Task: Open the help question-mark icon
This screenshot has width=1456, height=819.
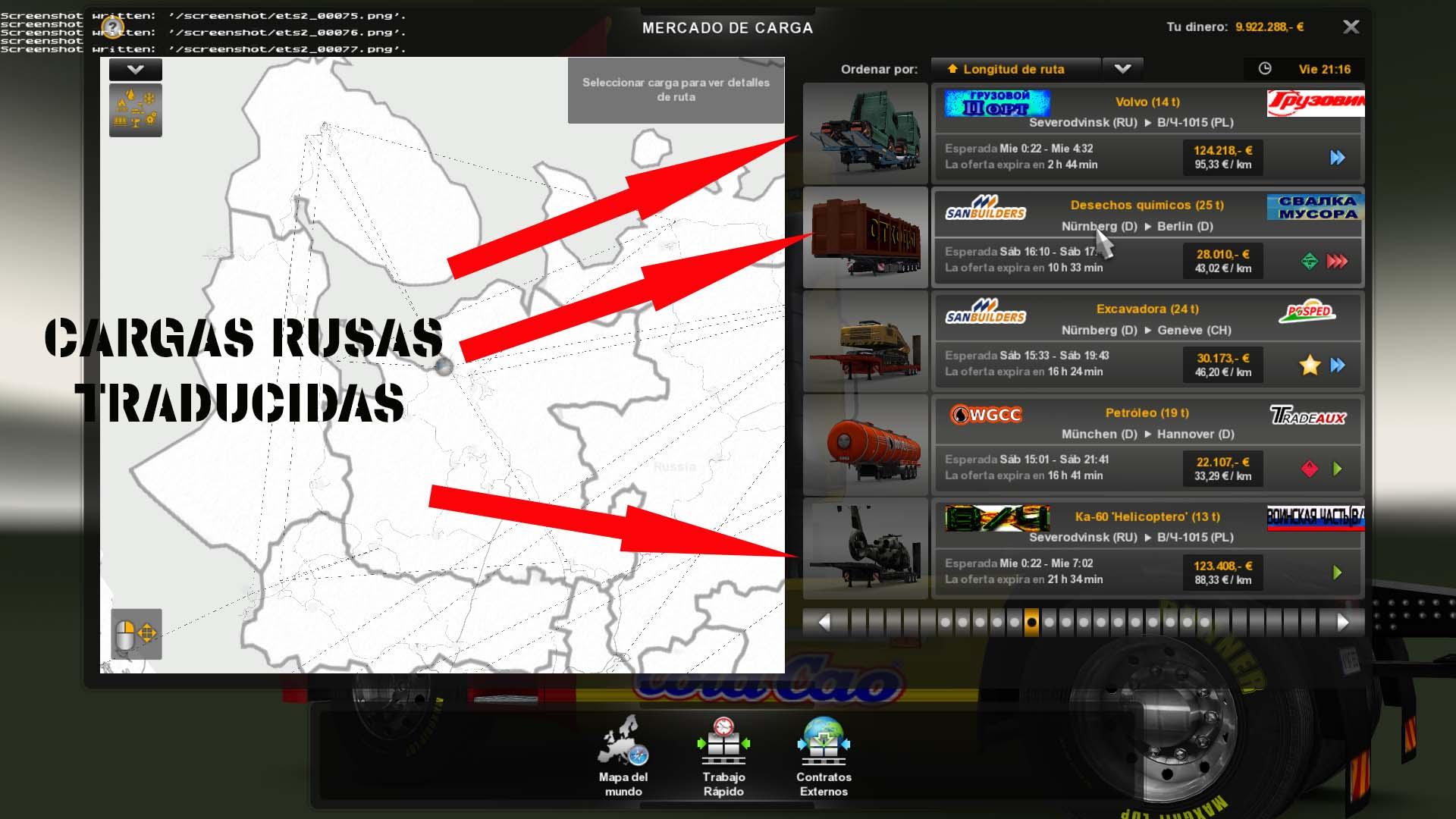Action: tap(113, 29)
